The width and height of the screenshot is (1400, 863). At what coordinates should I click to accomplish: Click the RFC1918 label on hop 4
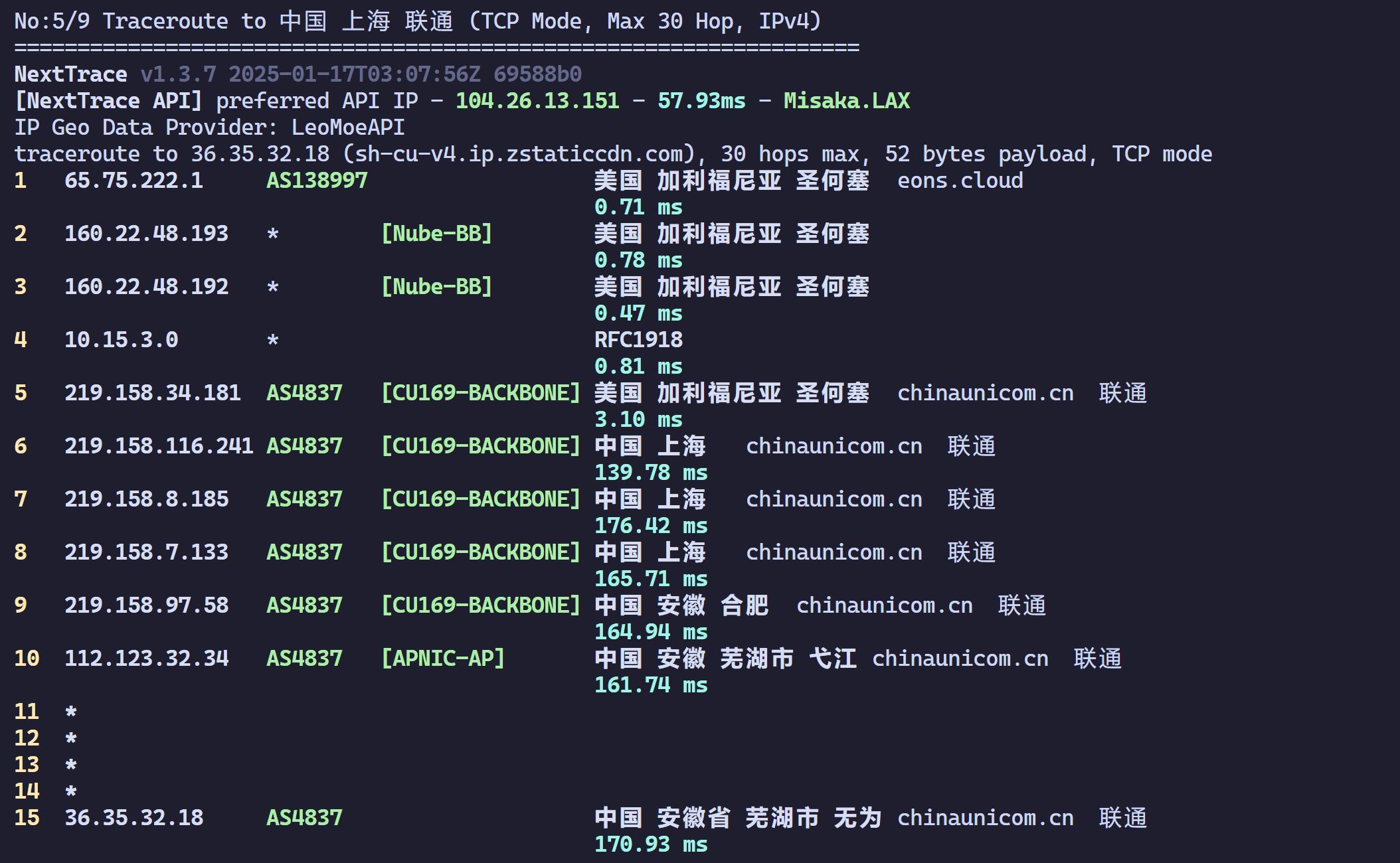pos(638,340)
